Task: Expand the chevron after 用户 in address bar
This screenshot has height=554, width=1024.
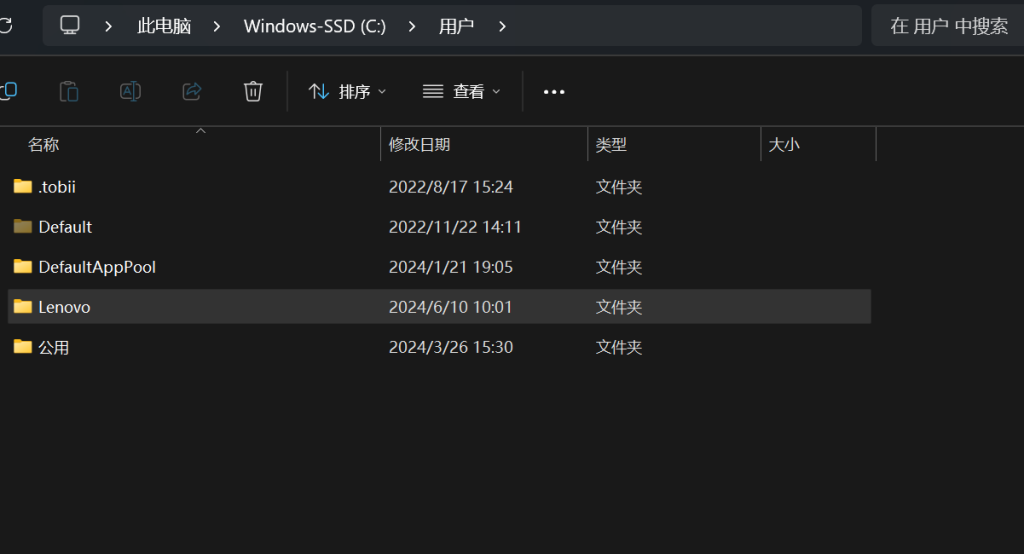Action: tap(502, 26)
